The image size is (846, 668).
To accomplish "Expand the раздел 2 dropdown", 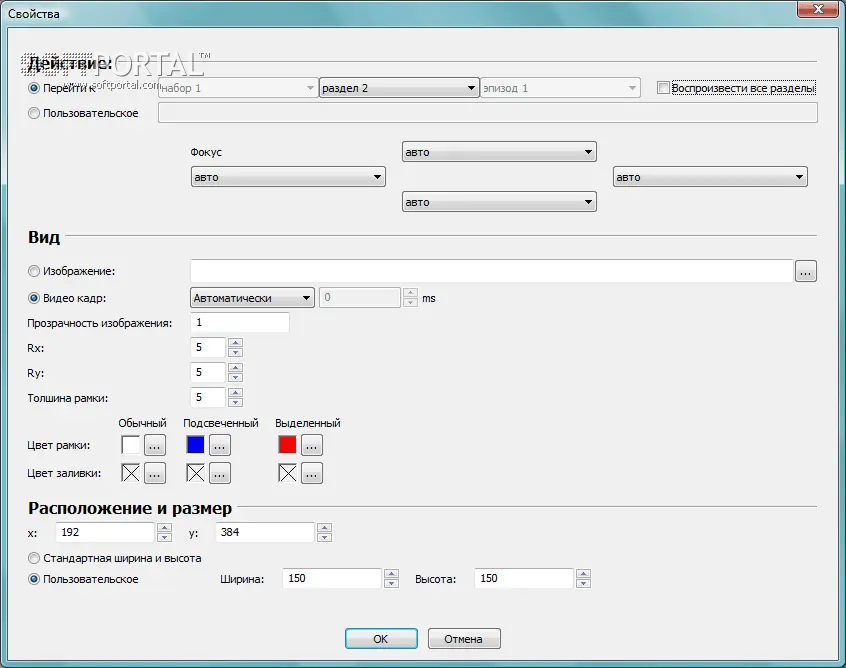I will point(398,88).
